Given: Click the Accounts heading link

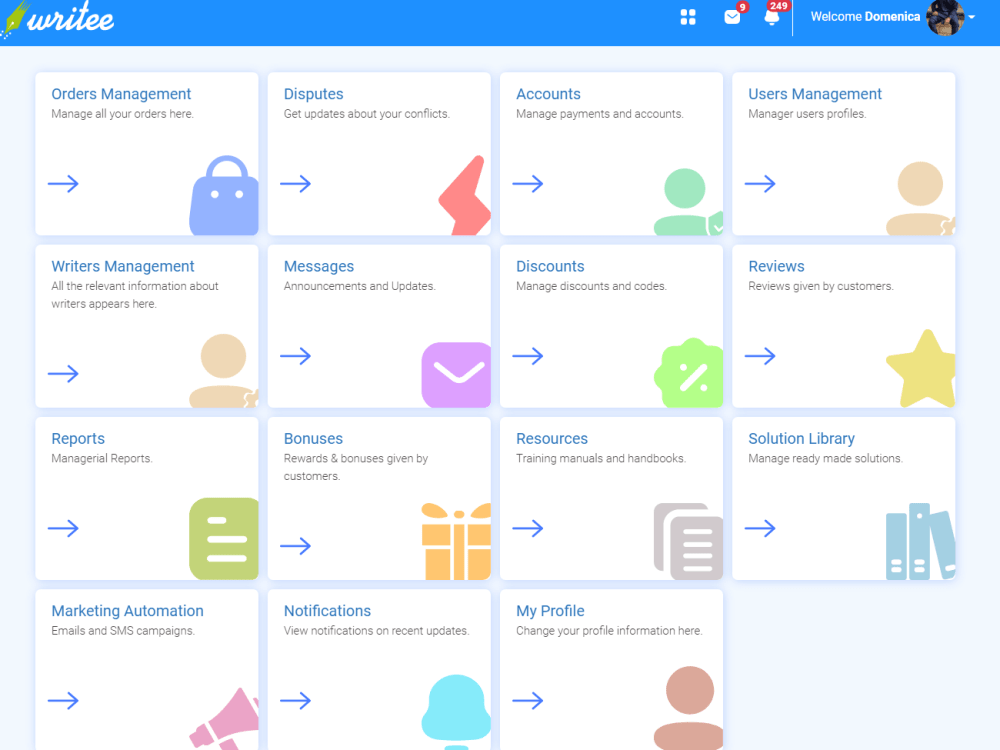Looking at the screenshot, I should (x=548, y=93).
